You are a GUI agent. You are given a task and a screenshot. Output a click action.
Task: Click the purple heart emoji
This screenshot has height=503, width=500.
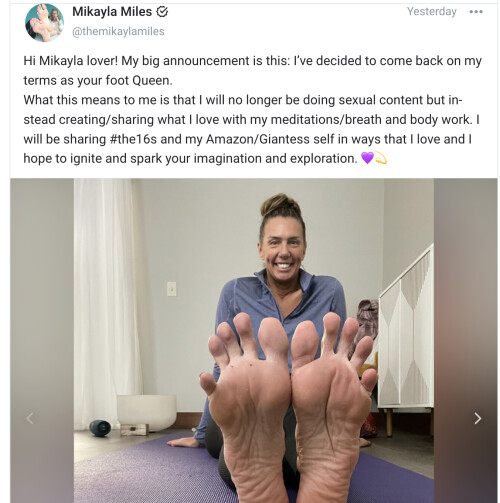coord(367,158)
